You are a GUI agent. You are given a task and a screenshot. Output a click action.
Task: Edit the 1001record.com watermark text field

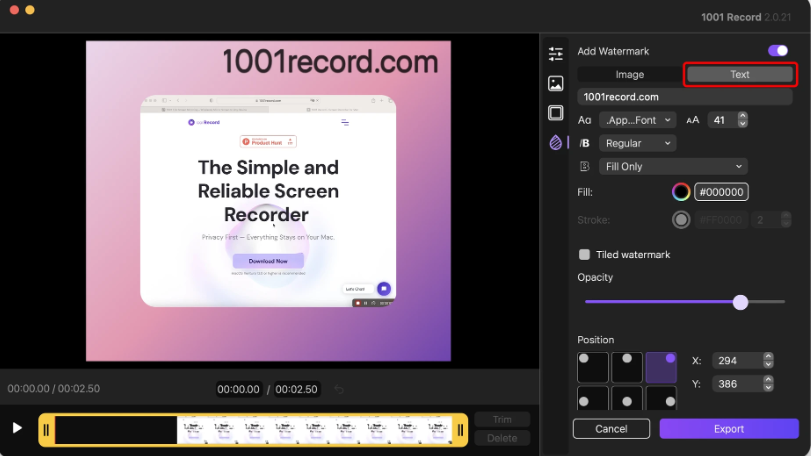pos(685,97)
